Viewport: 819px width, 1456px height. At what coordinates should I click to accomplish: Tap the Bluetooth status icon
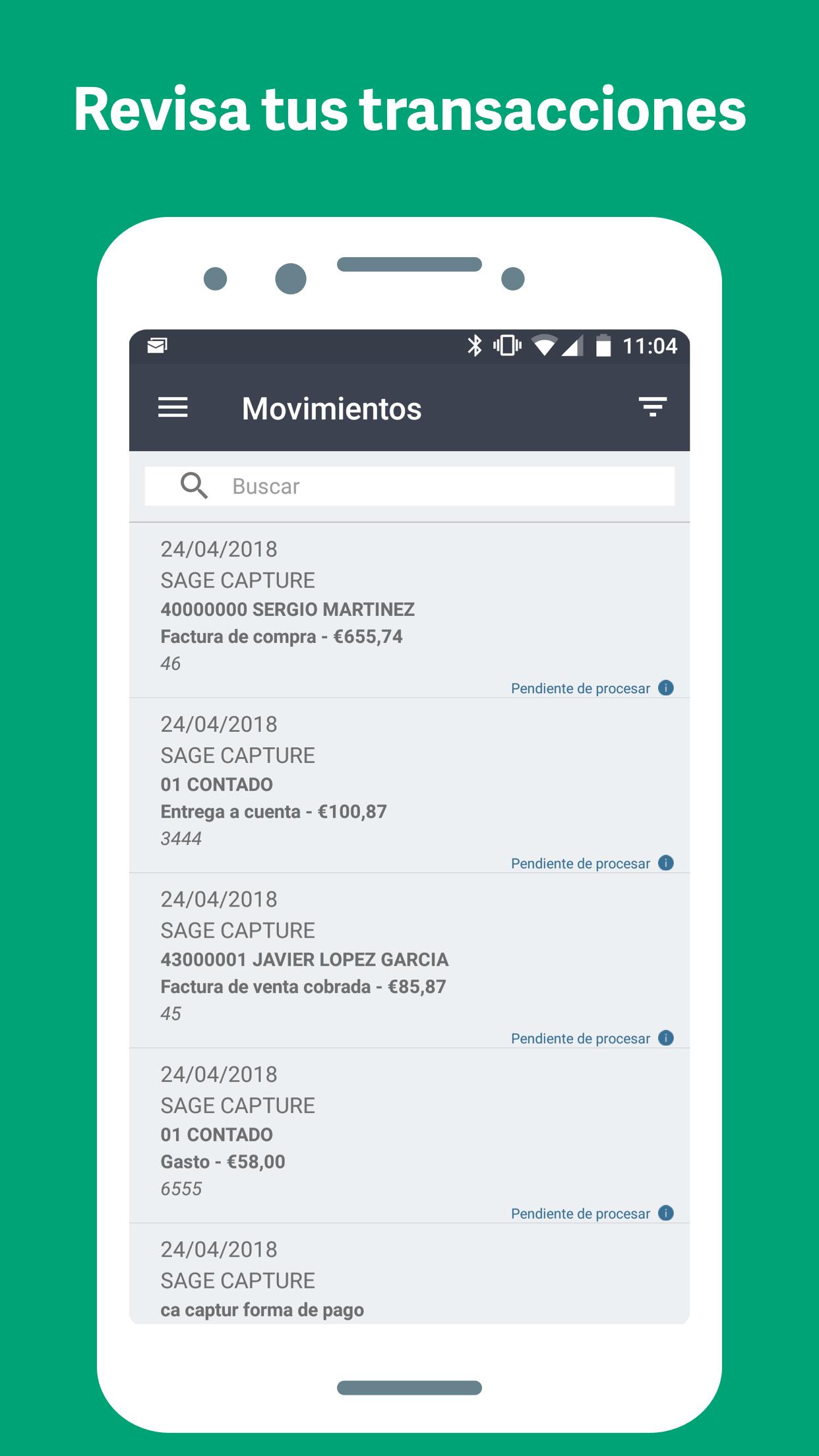[x=475, y=346]
